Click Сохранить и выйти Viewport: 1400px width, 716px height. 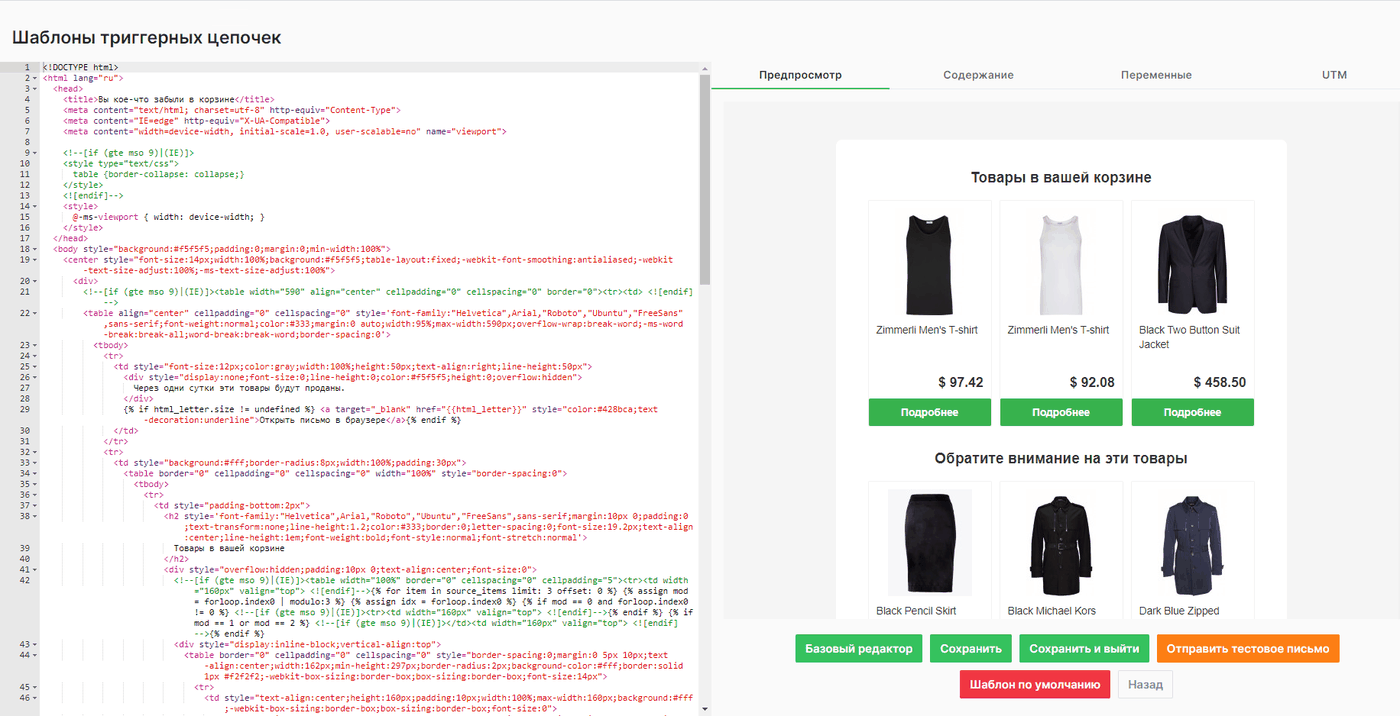[1084, 649]
